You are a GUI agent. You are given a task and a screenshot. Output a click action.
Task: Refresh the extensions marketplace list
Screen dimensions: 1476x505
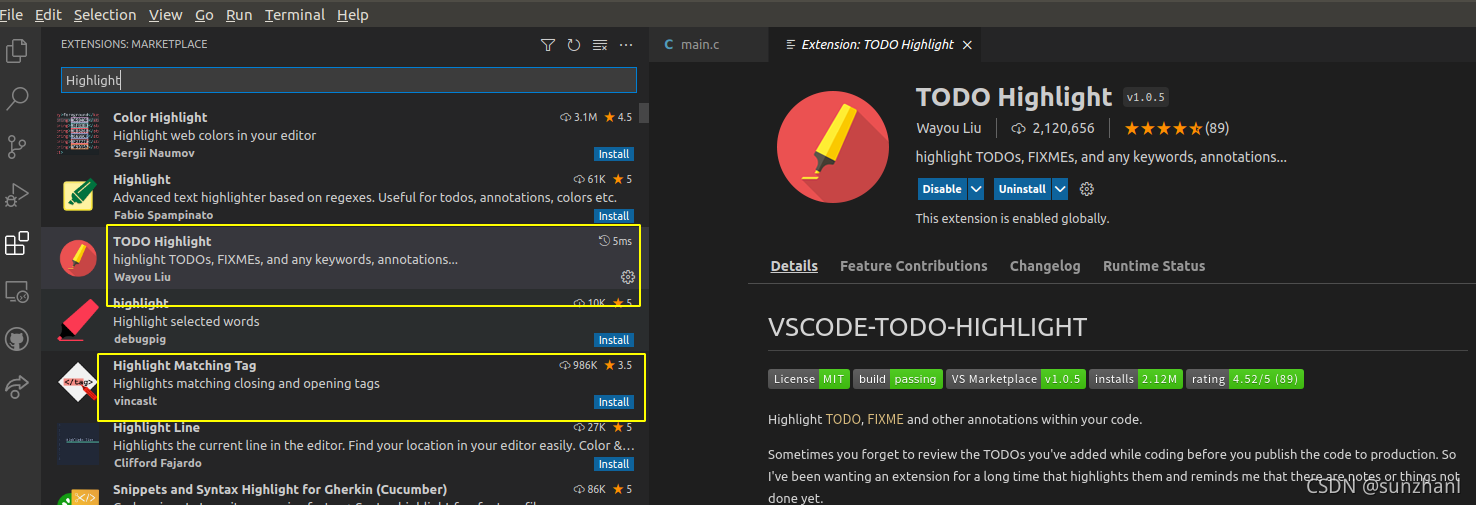pyautogui.click(x=574, y=45)
